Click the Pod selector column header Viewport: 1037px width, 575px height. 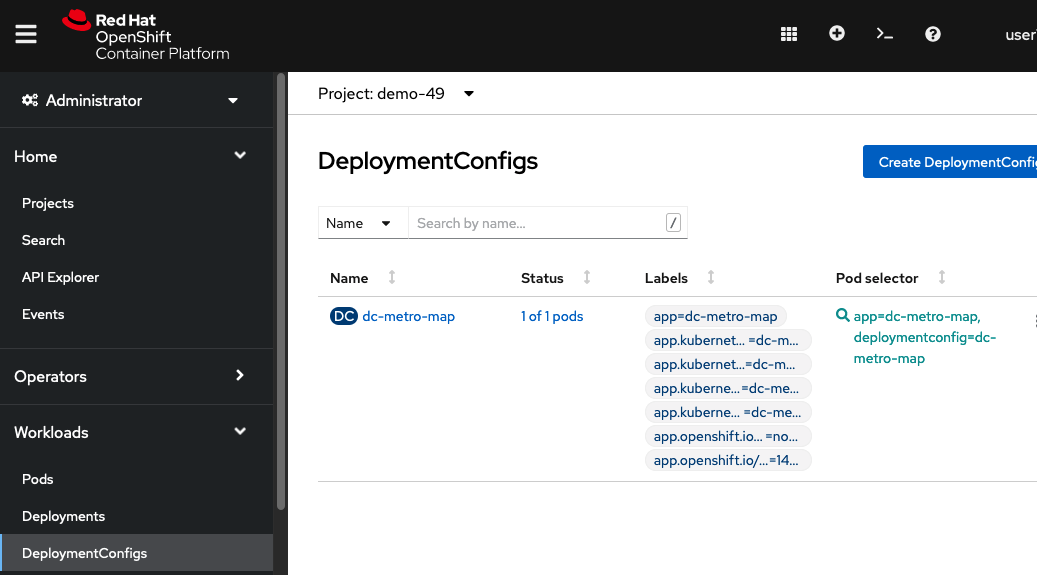[877, 278]
